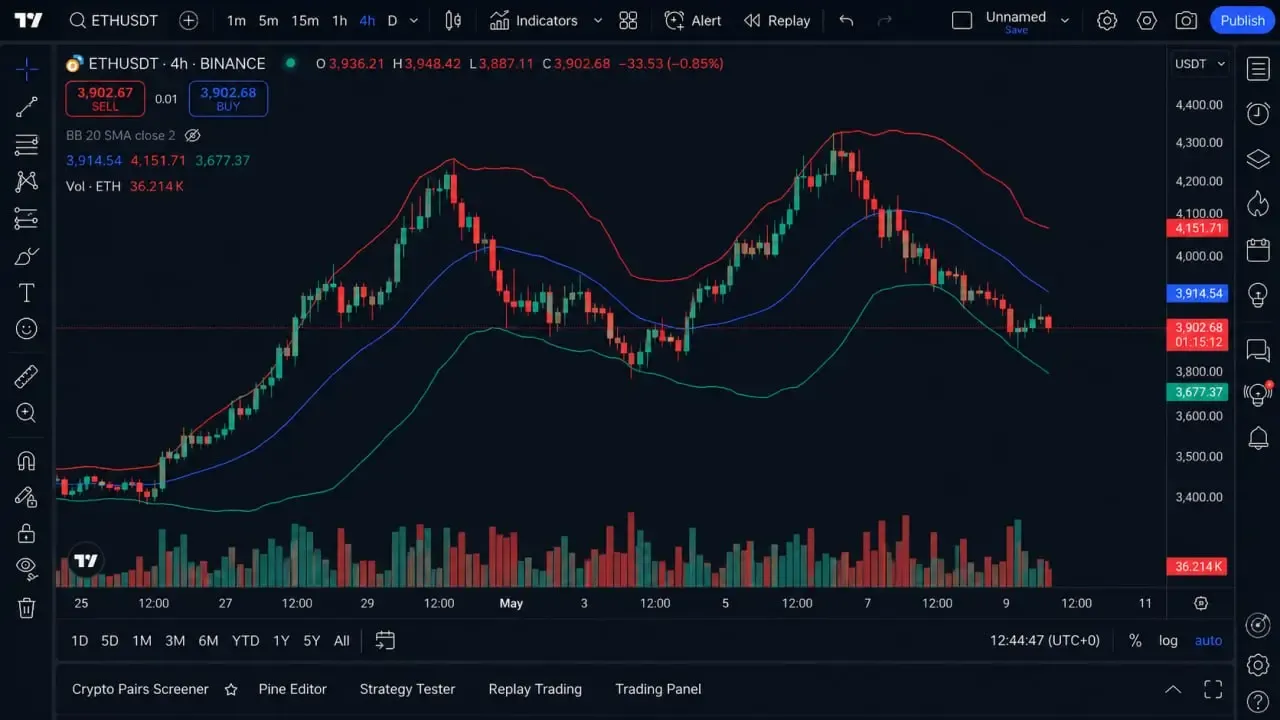Expand the Indicators favorites dropdown arrow
The height and width of the screenshot is (720, 1280).
(x=598, y=20)
